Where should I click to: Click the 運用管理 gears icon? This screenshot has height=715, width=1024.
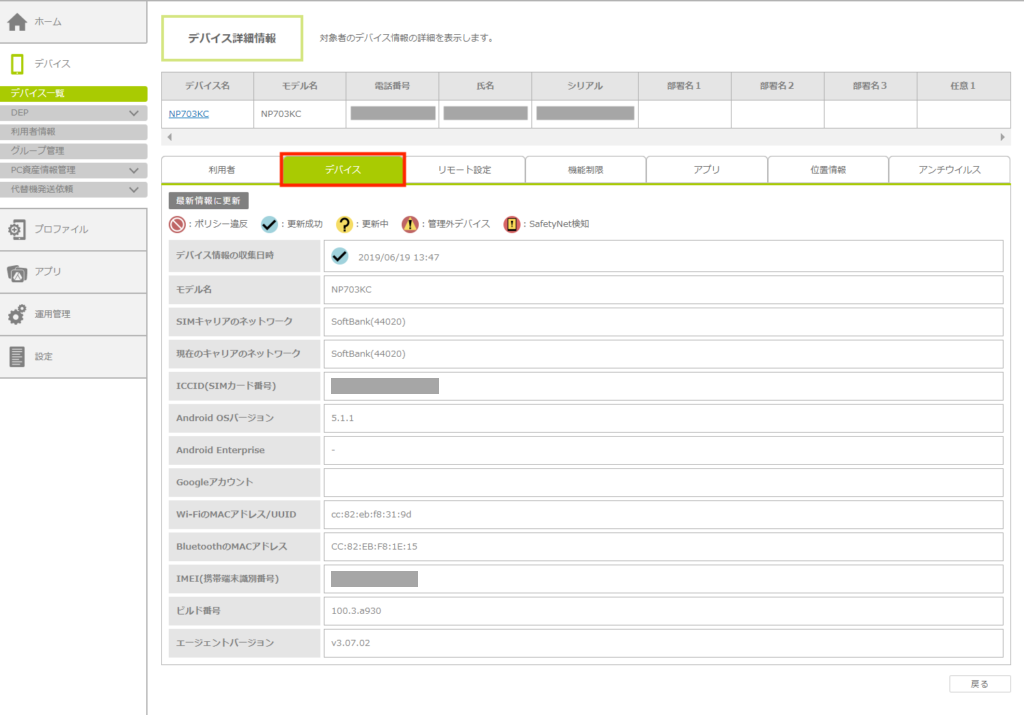tap(17, 314)
